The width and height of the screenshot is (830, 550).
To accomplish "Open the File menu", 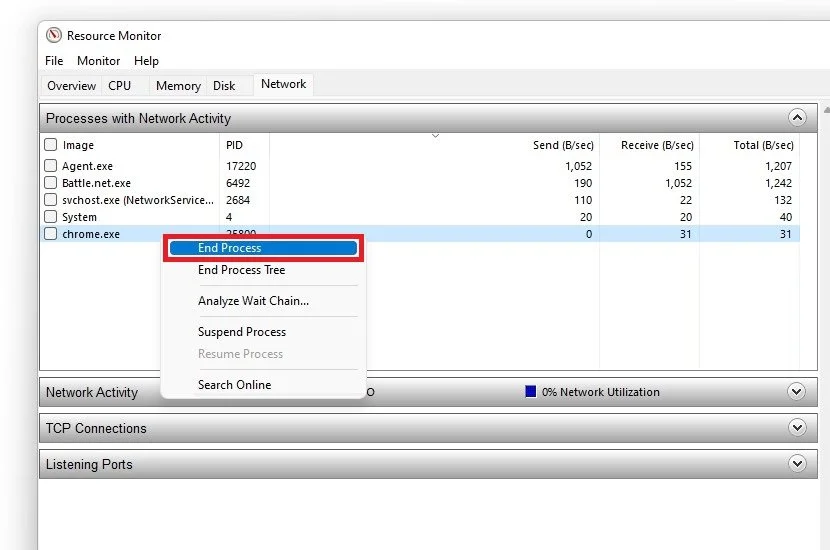I will point(54,61).
